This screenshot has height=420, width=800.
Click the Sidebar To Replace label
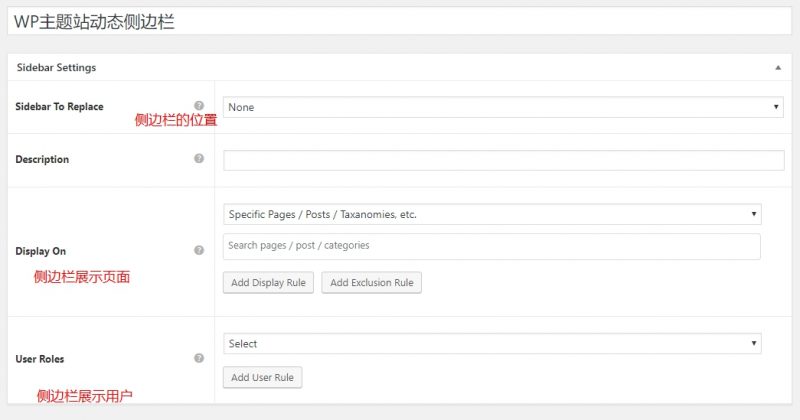[60, 106]
